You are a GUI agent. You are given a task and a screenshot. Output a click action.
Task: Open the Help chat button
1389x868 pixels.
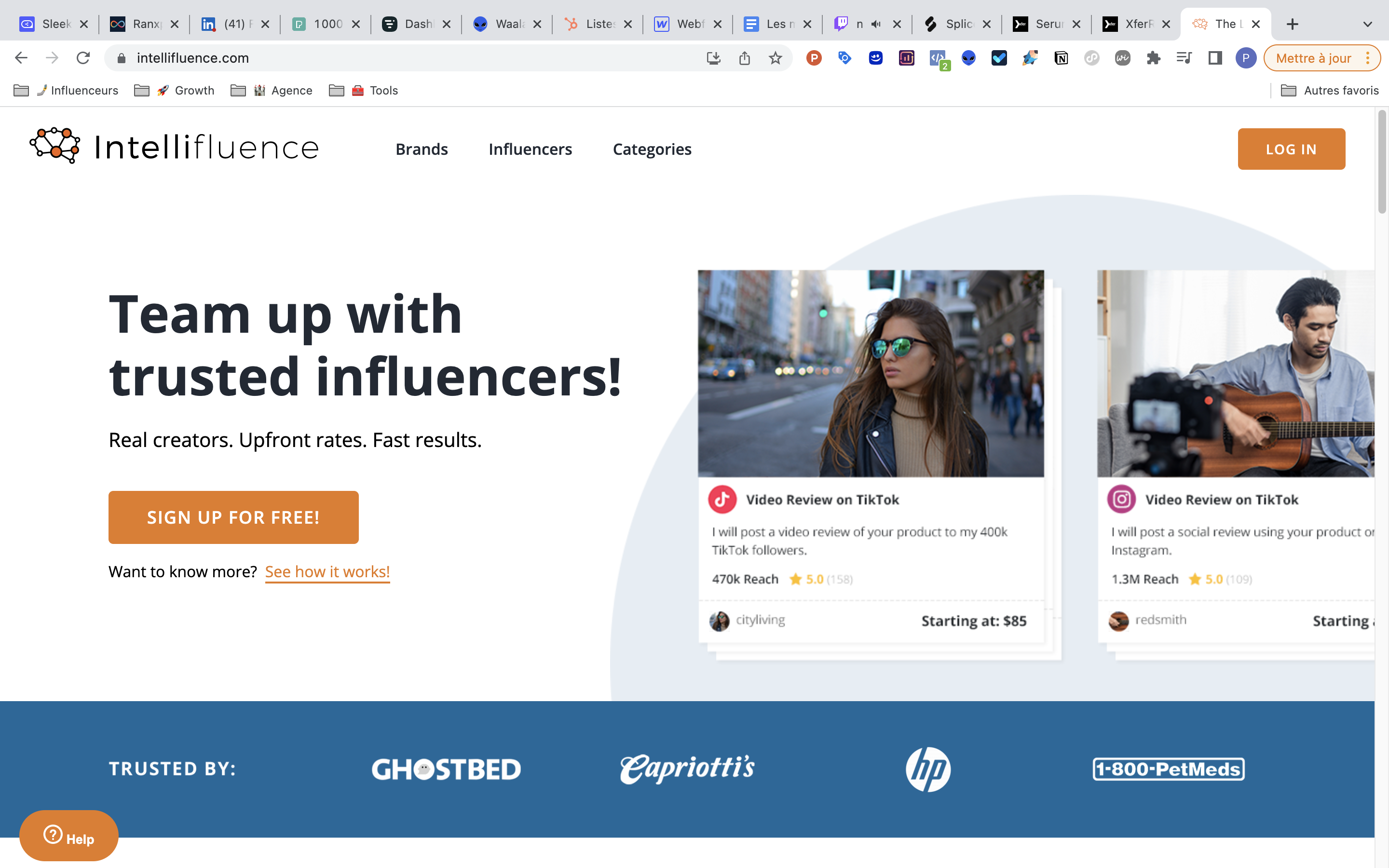point(69,836)
